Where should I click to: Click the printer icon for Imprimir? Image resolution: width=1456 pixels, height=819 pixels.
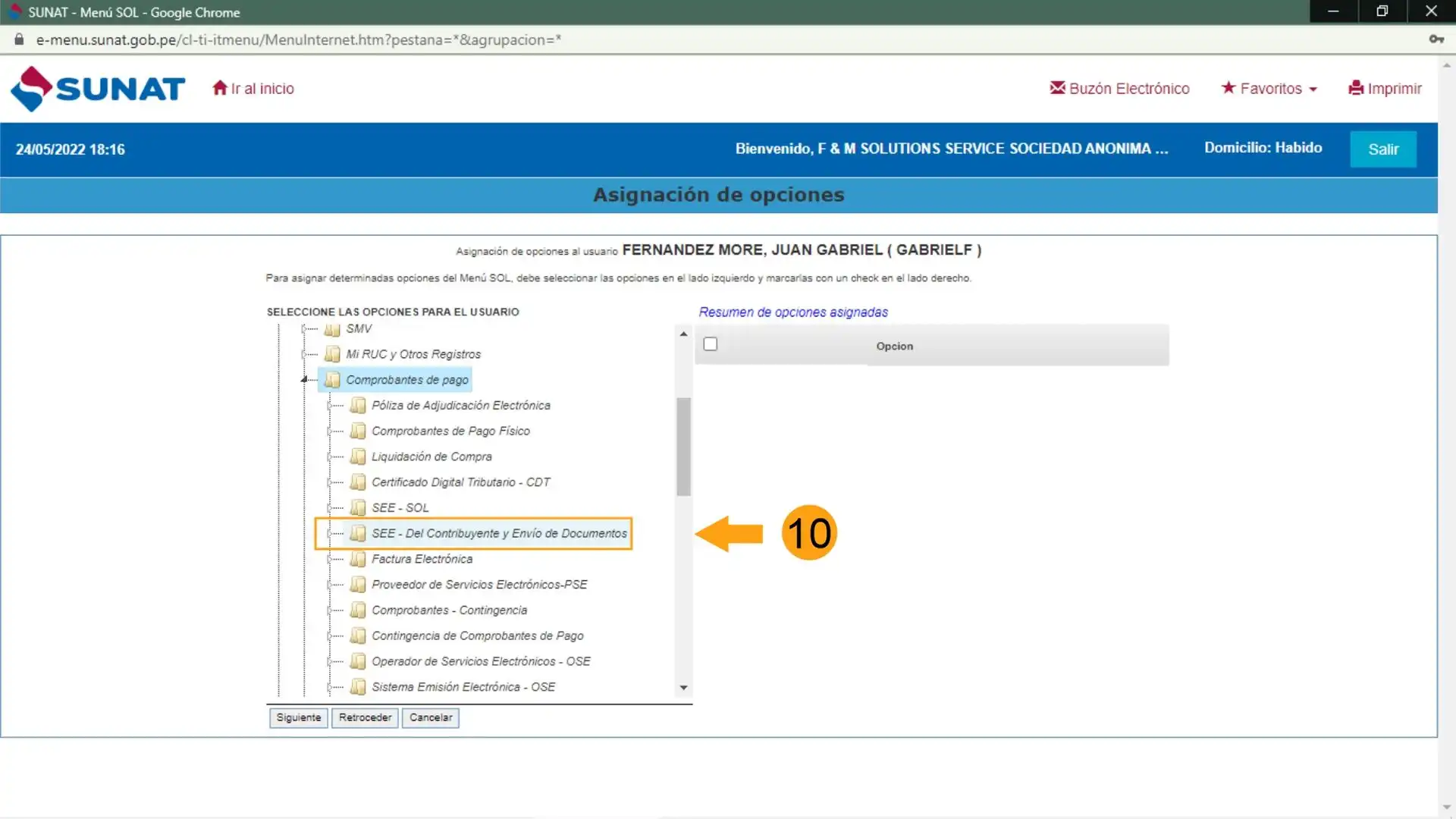pos(1356,88)
